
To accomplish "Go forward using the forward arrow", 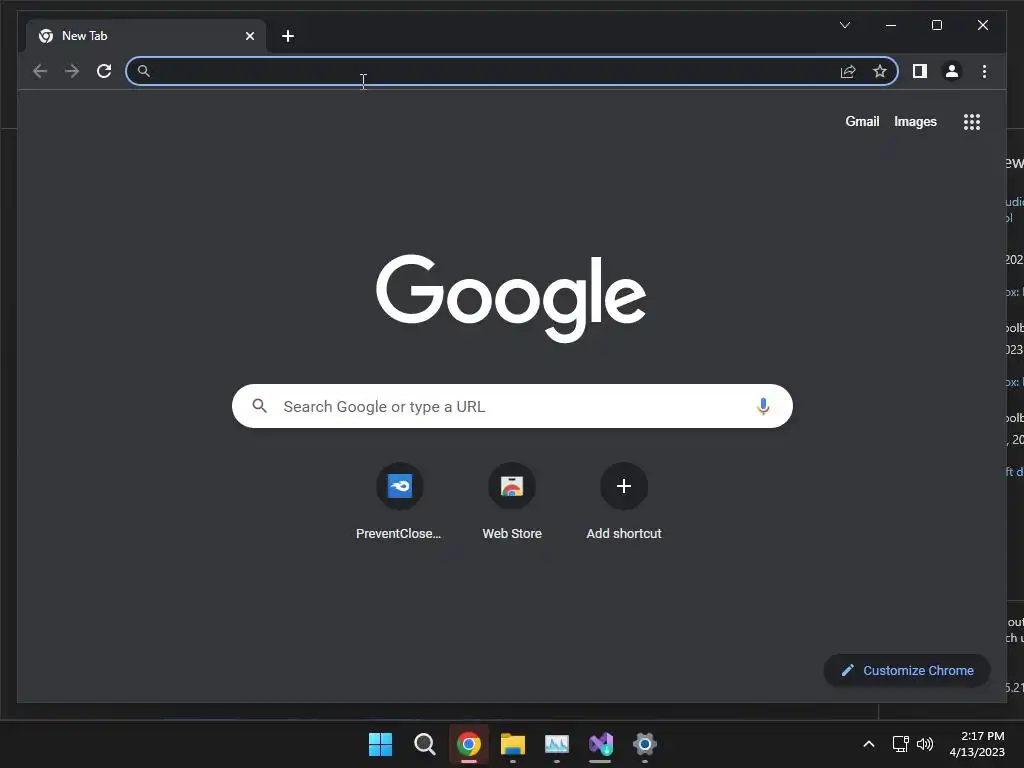I will click(x=72, y=71).
